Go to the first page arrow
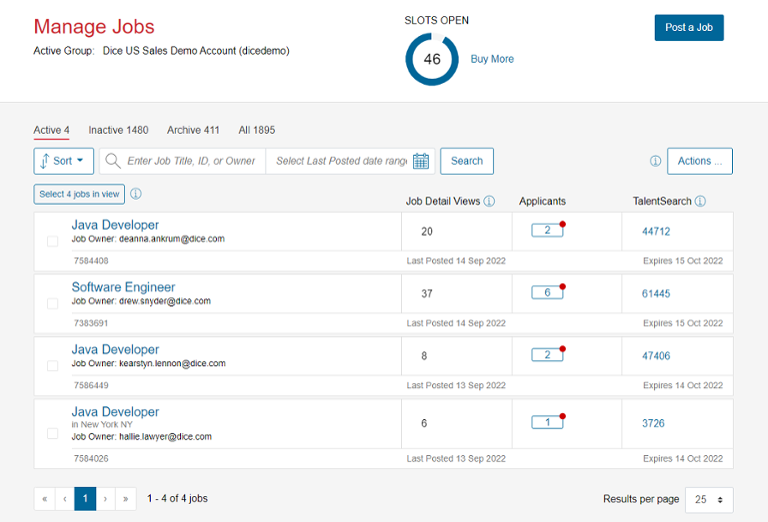 (44, 498)
